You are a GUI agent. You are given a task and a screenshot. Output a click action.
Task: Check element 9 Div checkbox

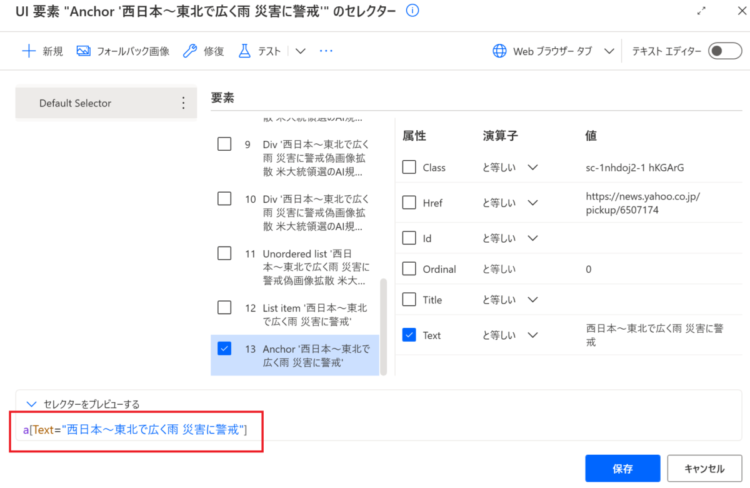(224, 144)
